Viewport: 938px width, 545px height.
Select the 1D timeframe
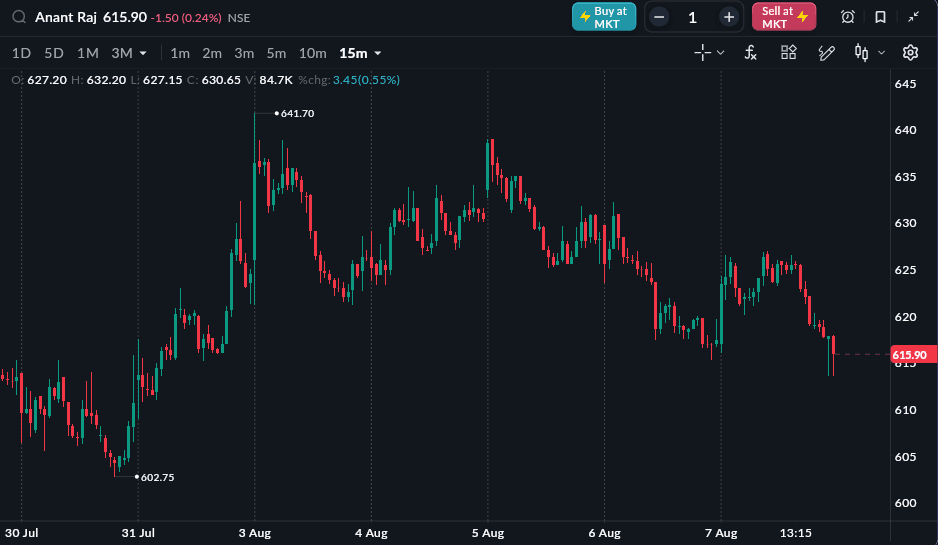(x=22, y=53)
